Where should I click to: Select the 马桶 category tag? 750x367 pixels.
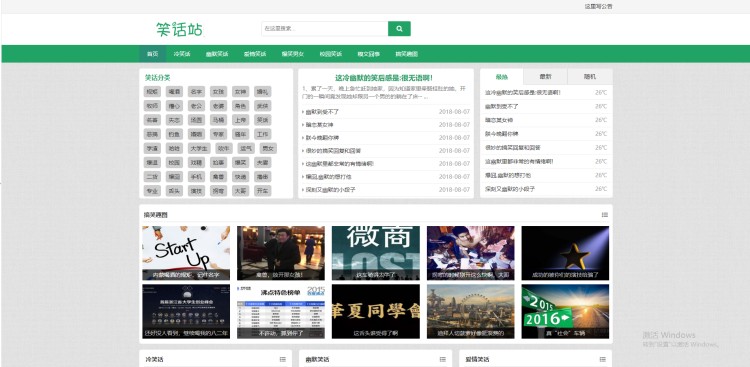[x=218, y=120]
